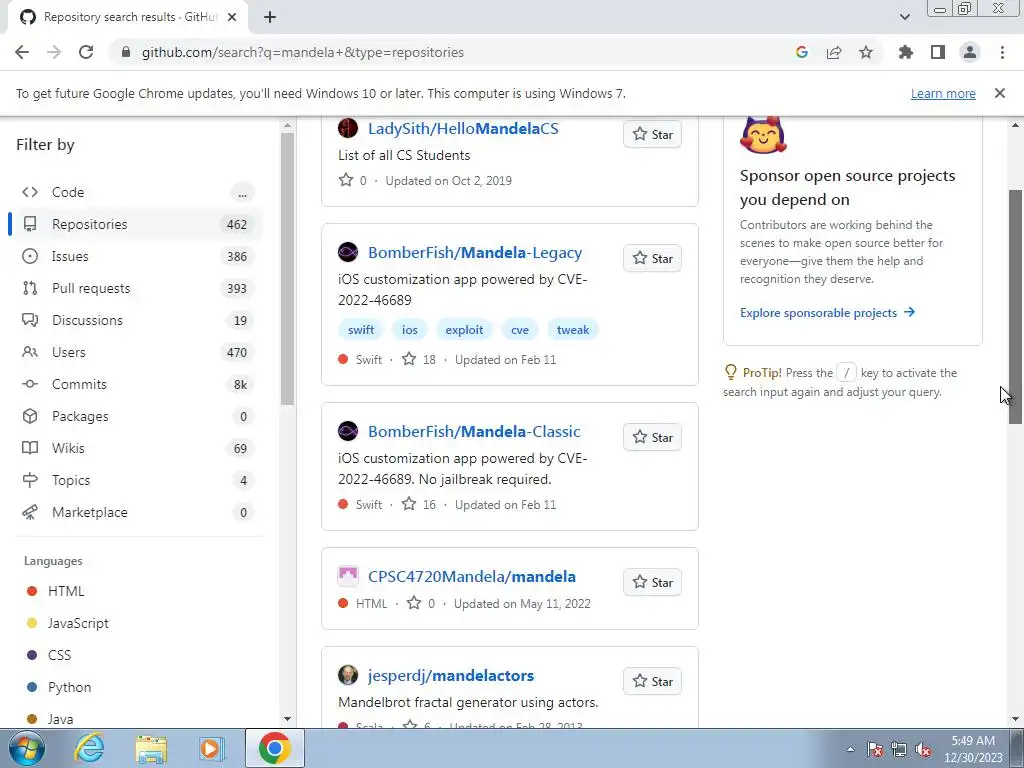Open jesperdj/mandelactors repository
The image size is (1024, 768).
(x=451, y=676)
